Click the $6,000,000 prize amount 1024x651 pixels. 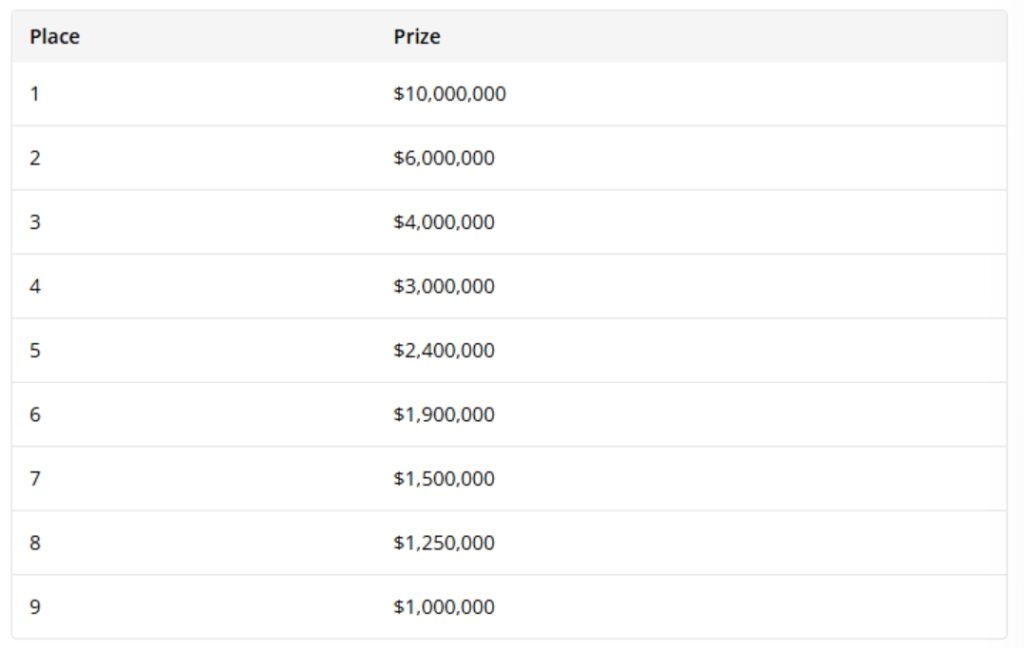444,158
